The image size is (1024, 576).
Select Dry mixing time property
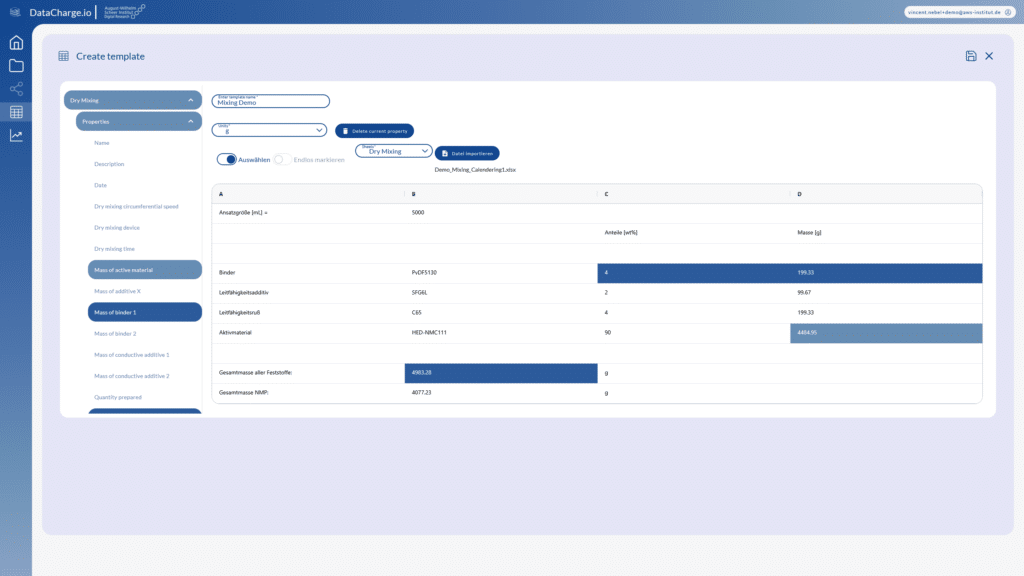click(x=114, y=249)
